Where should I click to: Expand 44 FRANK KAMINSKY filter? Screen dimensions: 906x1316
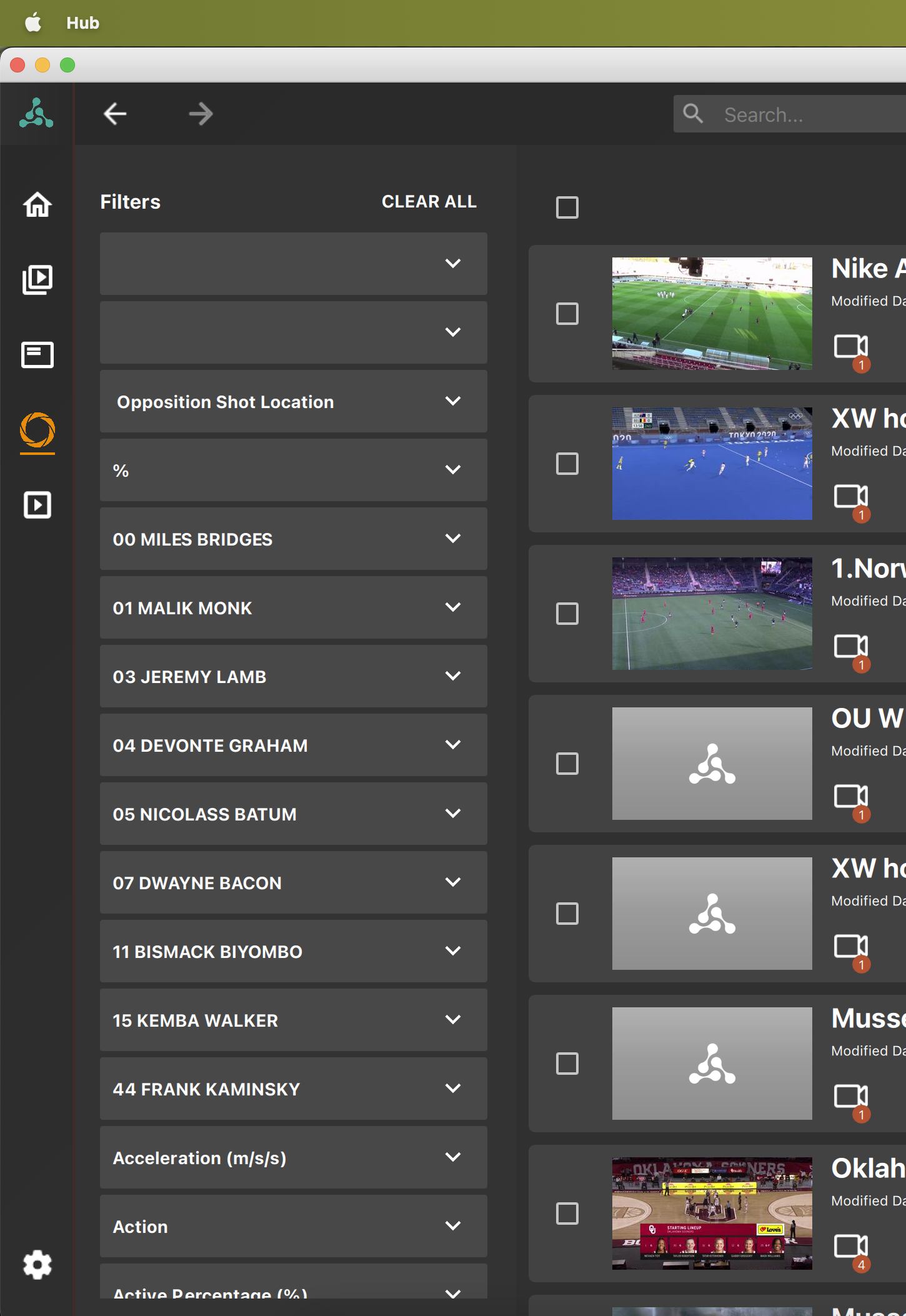pyautogui.click(x=294, y=1089)
